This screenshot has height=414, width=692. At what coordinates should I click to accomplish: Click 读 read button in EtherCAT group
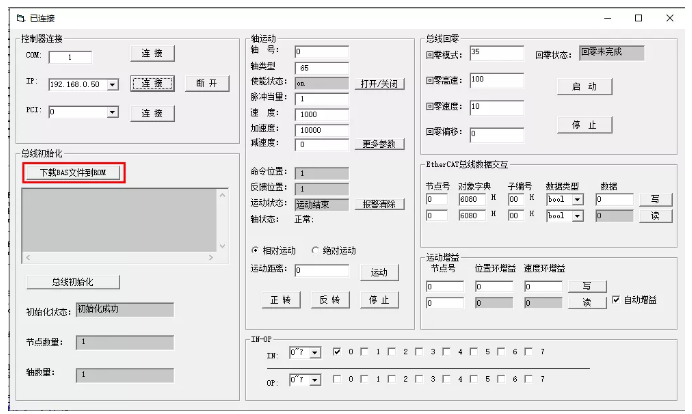[655, 215]
